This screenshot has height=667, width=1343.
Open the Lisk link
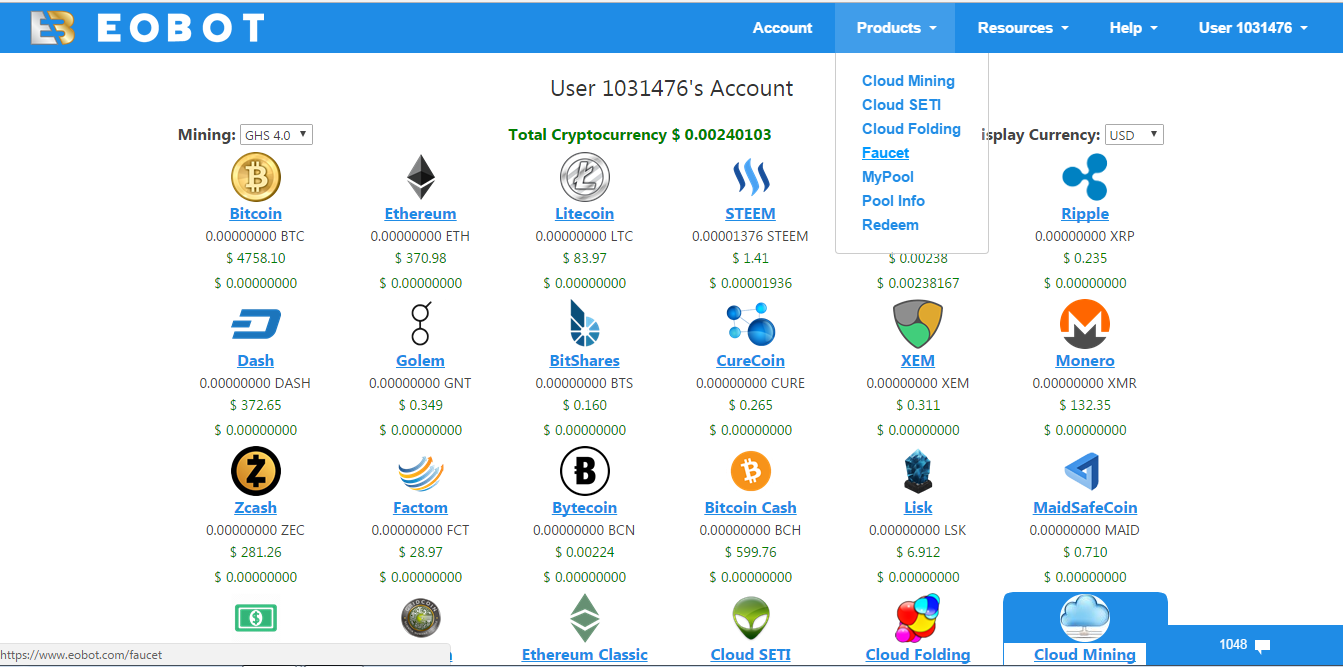[918, 508]
